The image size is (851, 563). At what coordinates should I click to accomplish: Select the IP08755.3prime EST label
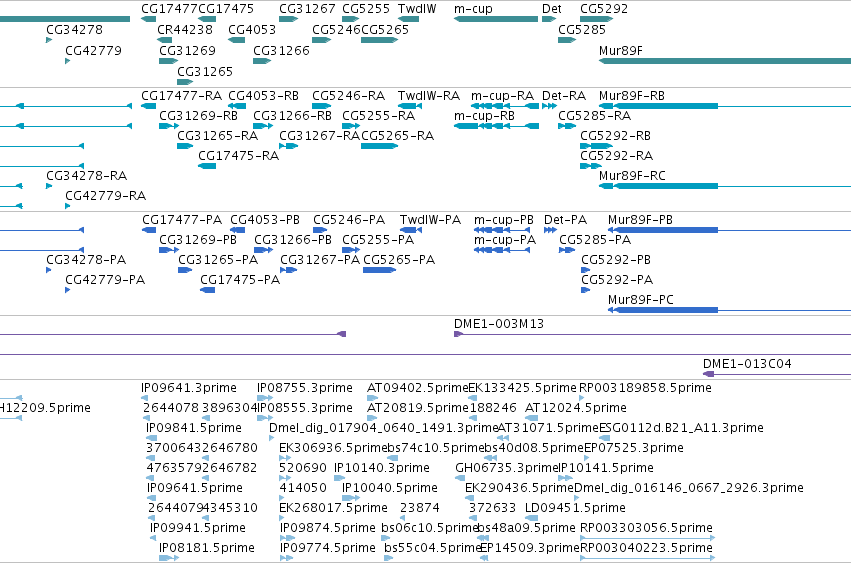(305, 388)
